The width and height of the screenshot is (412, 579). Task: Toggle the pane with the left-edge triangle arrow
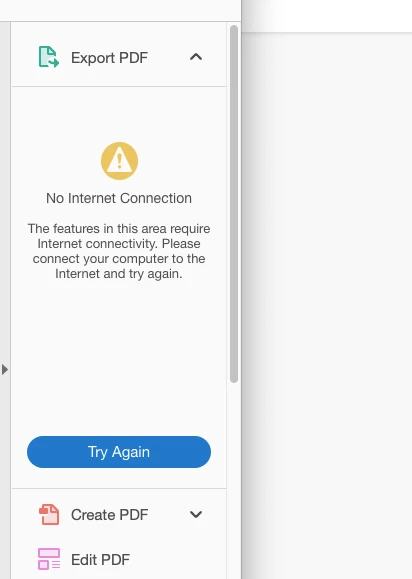coord(5,369)
